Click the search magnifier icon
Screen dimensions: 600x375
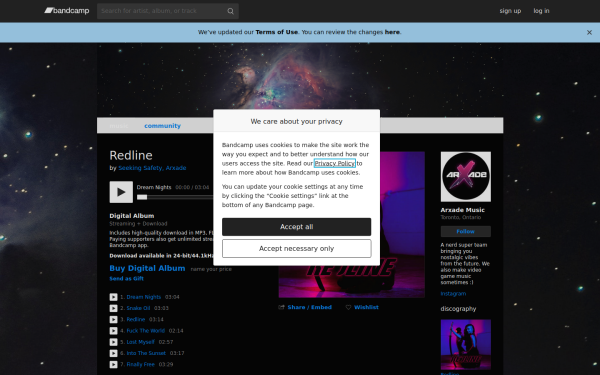click(230, 11)
